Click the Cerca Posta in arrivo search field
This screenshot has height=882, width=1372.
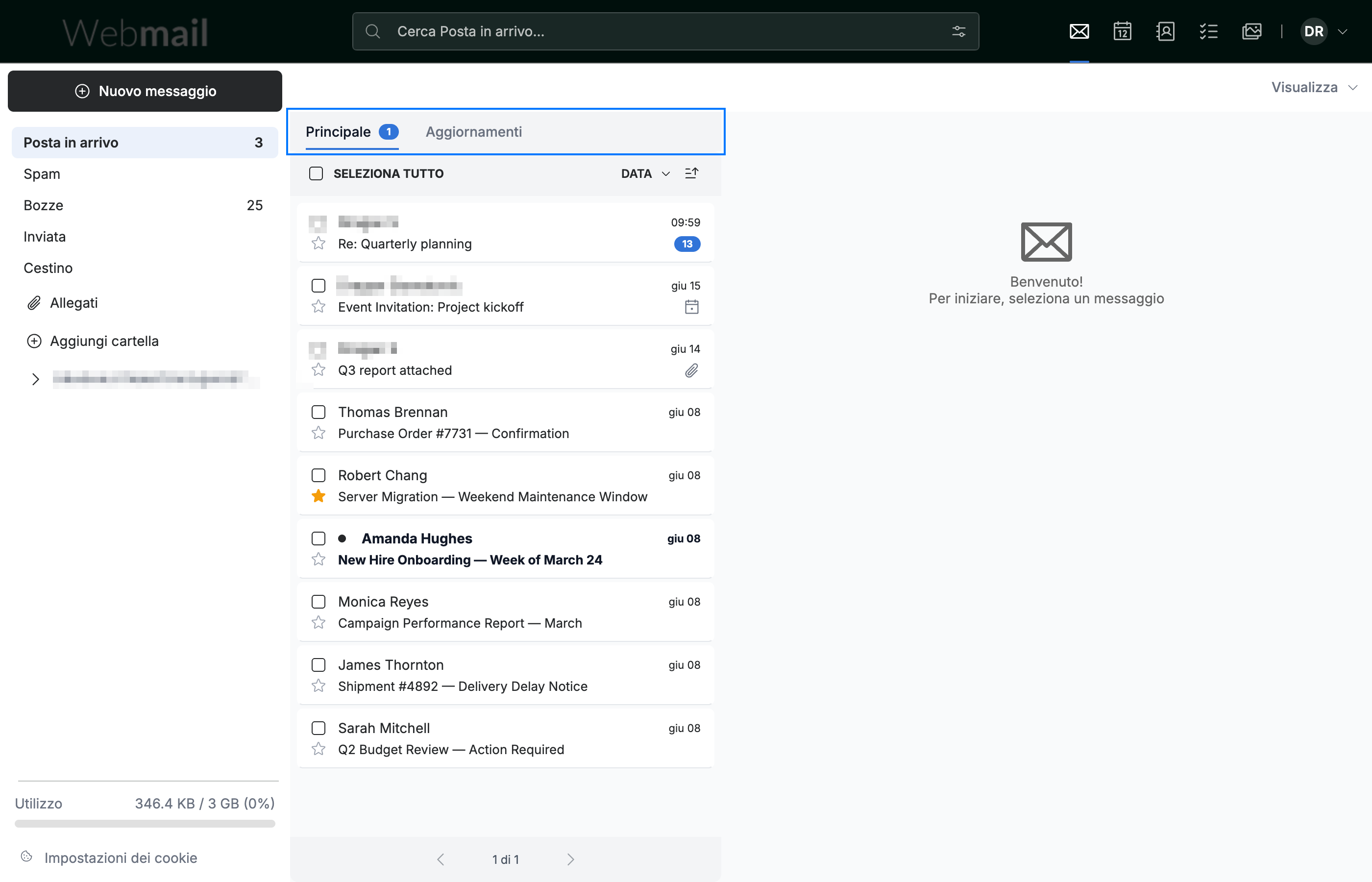point(665,31)
